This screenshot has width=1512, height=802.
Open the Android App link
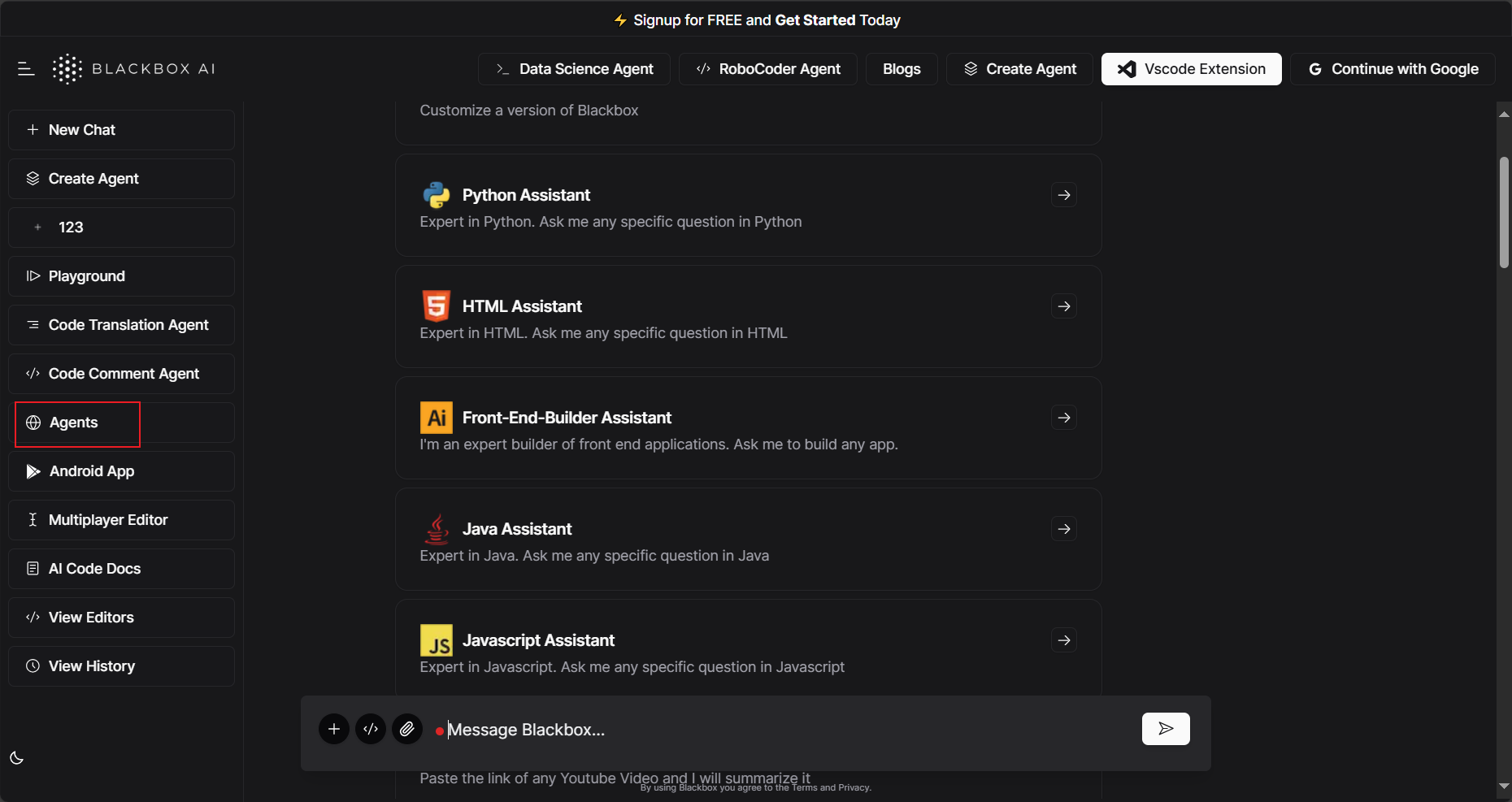click(x=121, y=471)
